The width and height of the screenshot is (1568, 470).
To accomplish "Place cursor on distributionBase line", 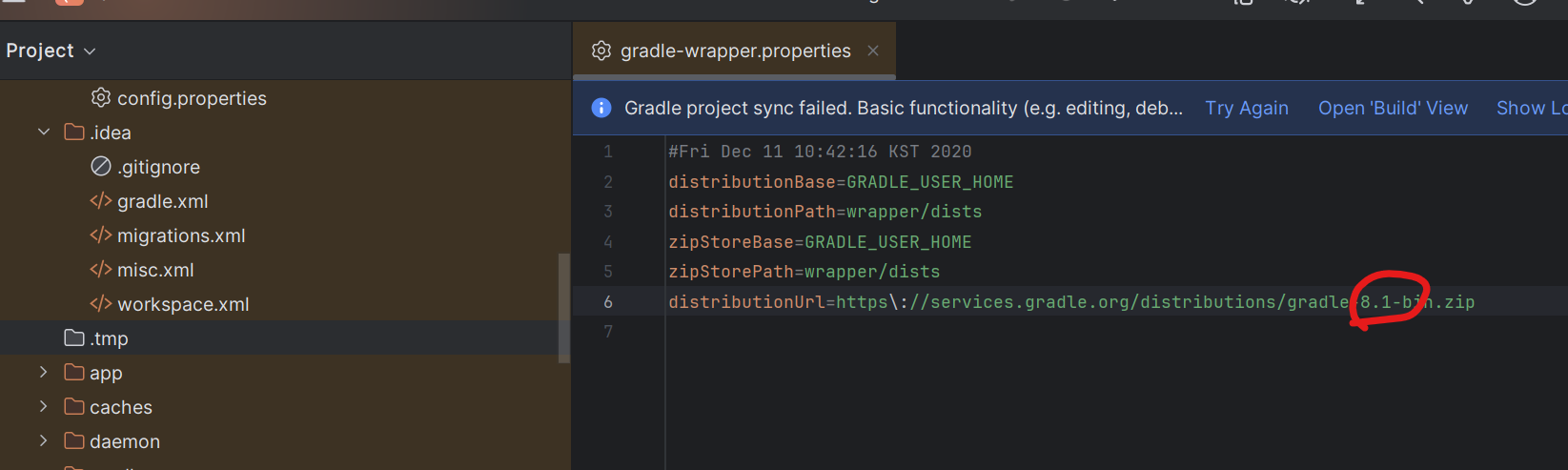I will click(x=841, y=182).
